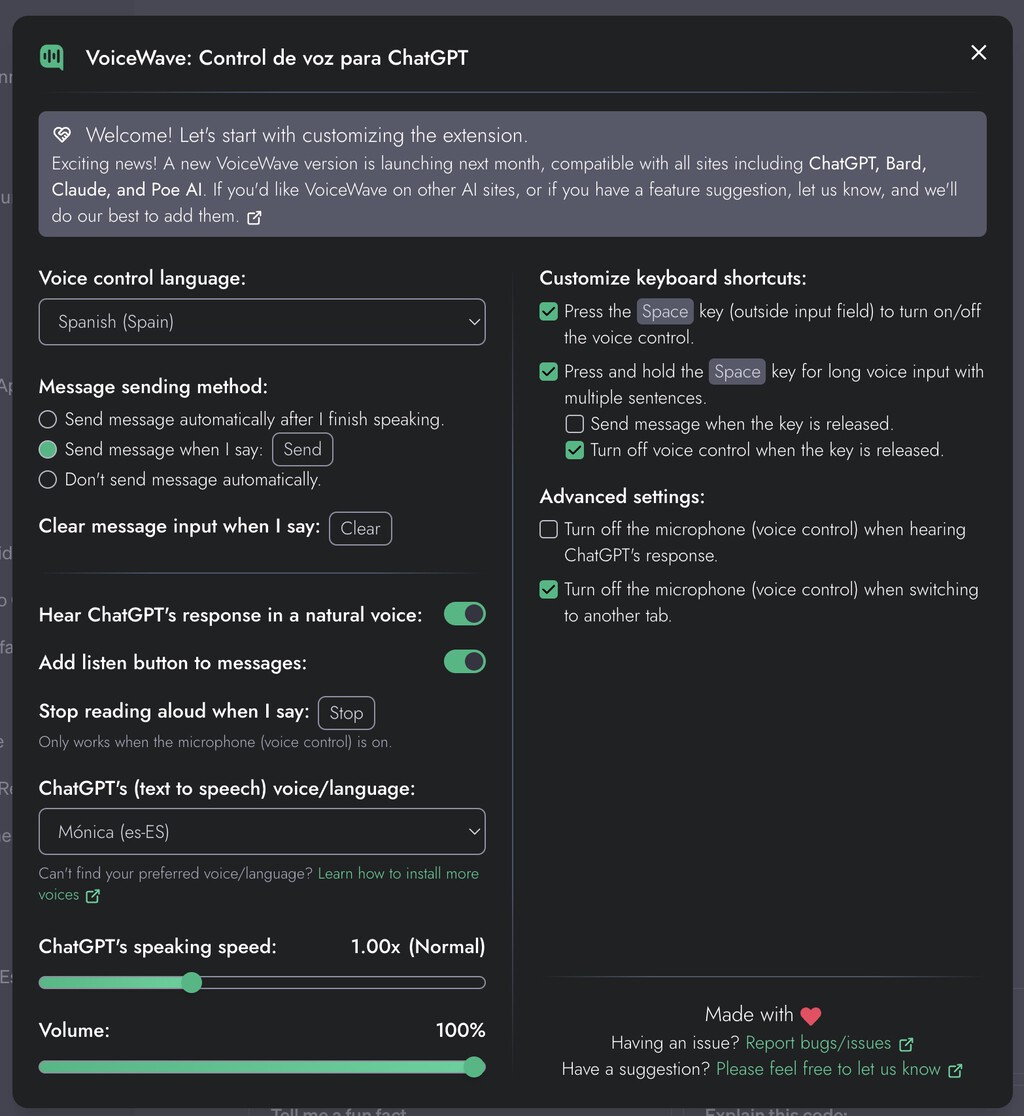
Task: Check "Turn off the microphone when hearing ChatGPT's response"
Action: pyautogui.click(x=548, y=528)
